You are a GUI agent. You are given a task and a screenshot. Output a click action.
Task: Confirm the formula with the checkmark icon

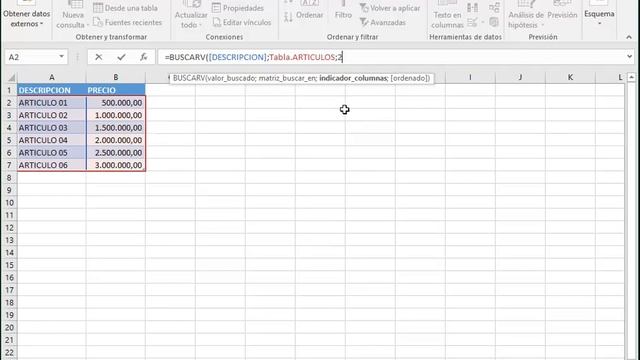click(x=121, y=57)
